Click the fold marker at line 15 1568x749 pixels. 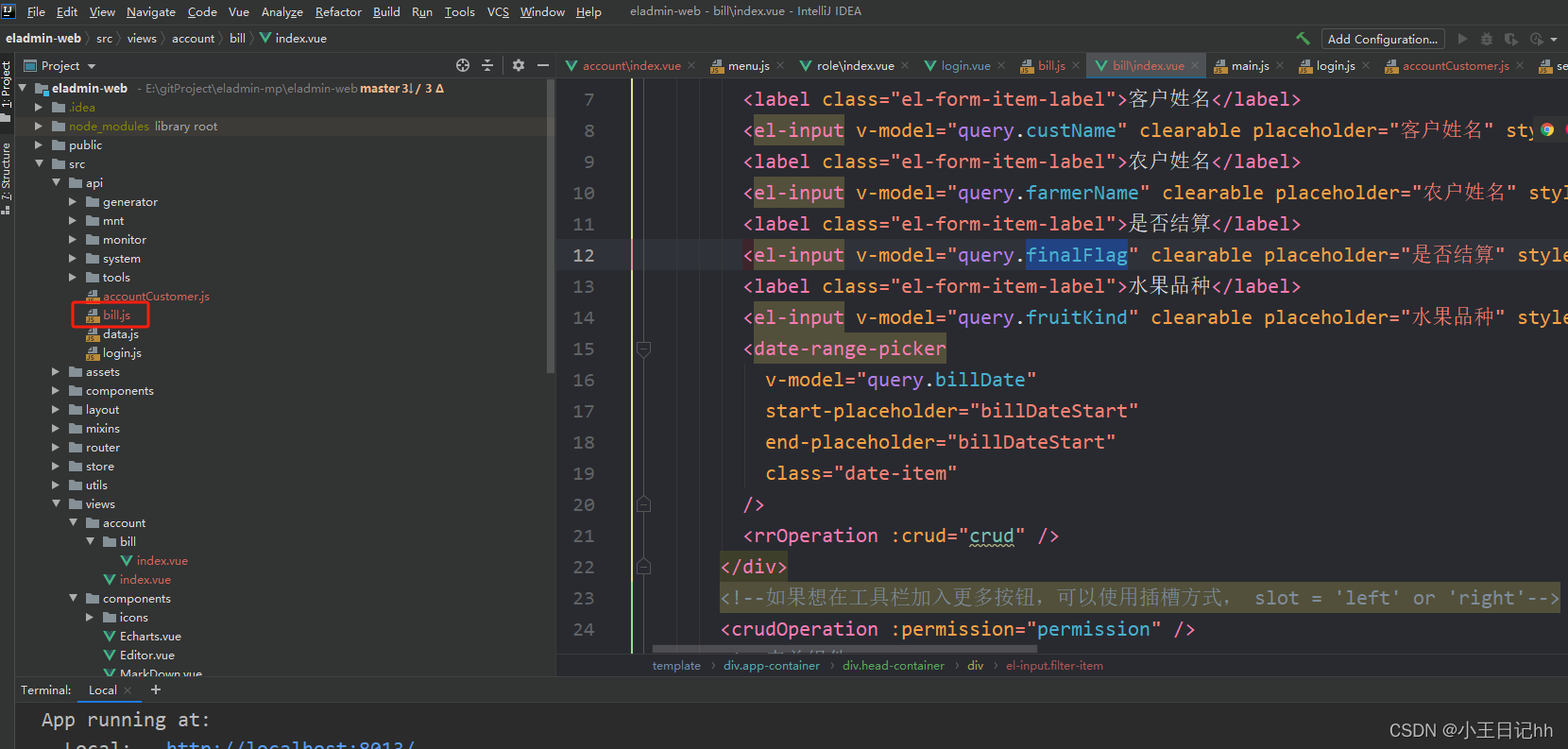pyautogui.click(x=643, y=349)
